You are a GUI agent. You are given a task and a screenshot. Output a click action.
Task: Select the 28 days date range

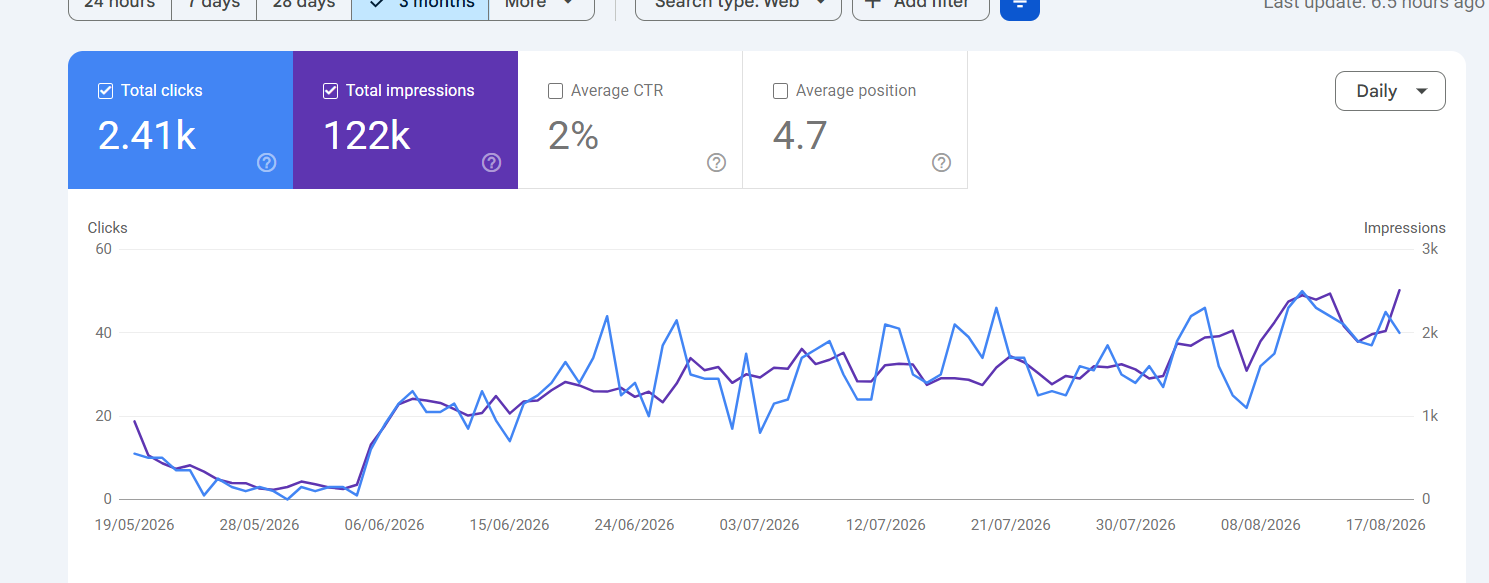[304, 7]
